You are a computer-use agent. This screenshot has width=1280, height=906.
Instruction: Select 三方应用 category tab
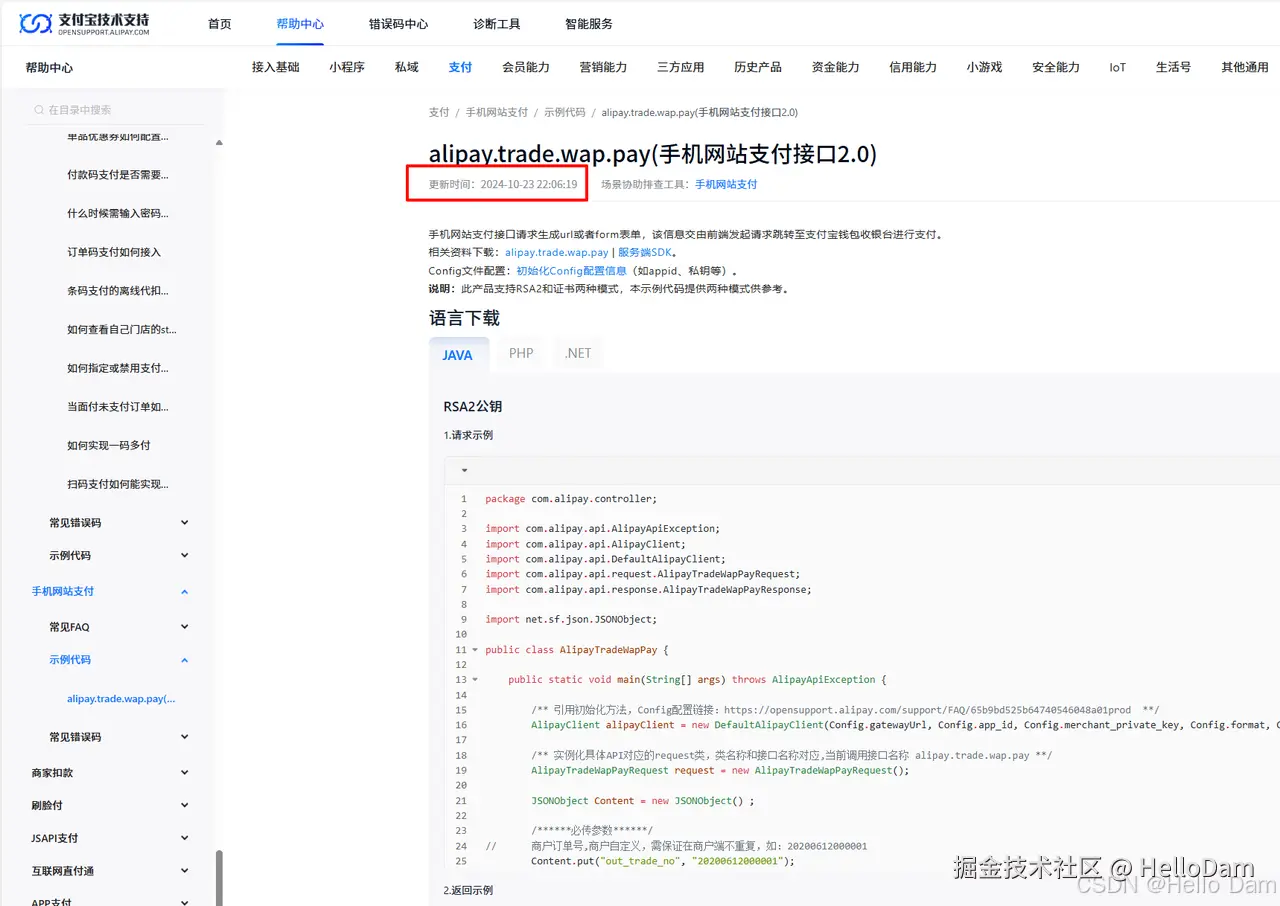tap(680, 67)
